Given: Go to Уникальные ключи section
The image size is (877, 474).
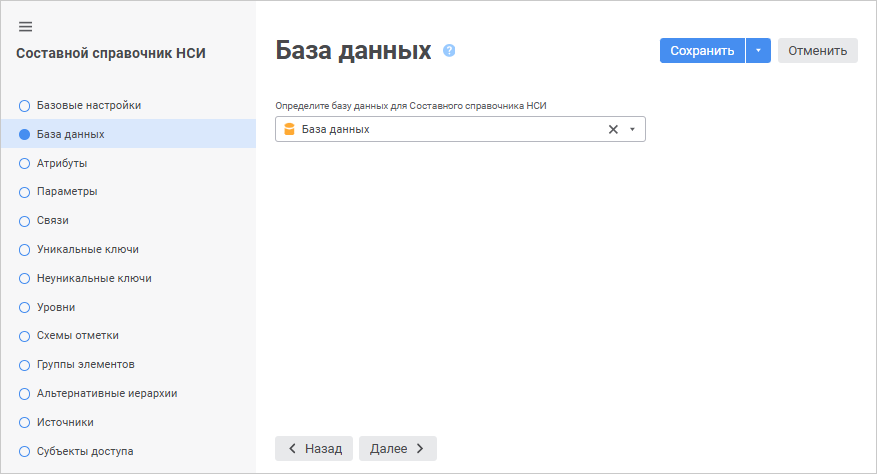Looking at the screenshot, I should click(x=87, y=249).
